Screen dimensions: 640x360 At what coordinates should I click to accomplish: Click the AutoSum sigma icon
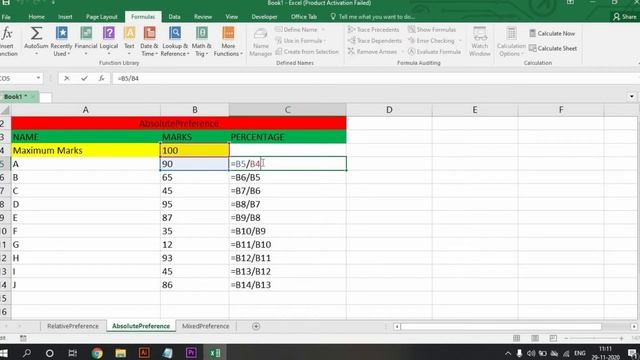(36, 33)
